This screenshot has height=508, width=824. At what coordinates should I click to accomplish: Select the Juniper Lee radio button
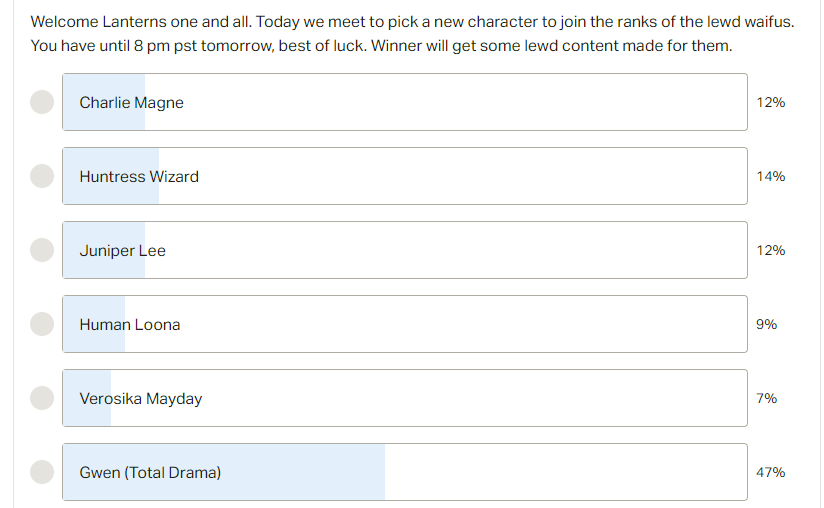coord(42,250)
